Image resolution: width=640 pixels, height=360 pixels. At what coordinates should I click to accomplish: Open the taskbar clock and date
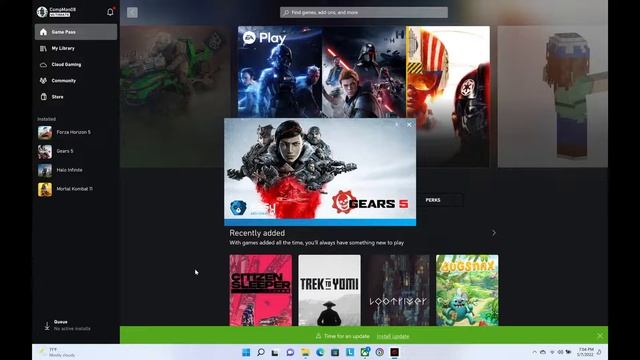point(586,352)
